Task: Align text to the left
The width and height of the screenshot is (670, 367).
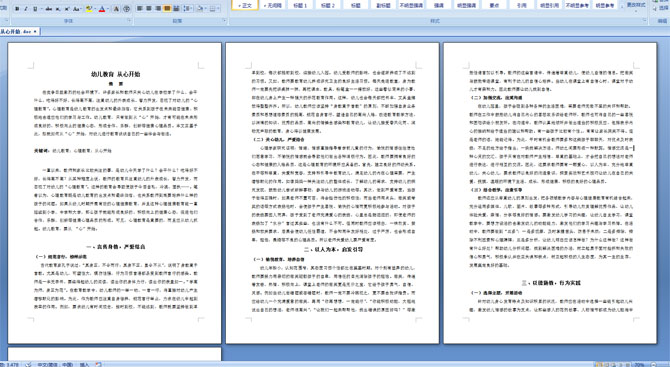Action: point(139,9)
